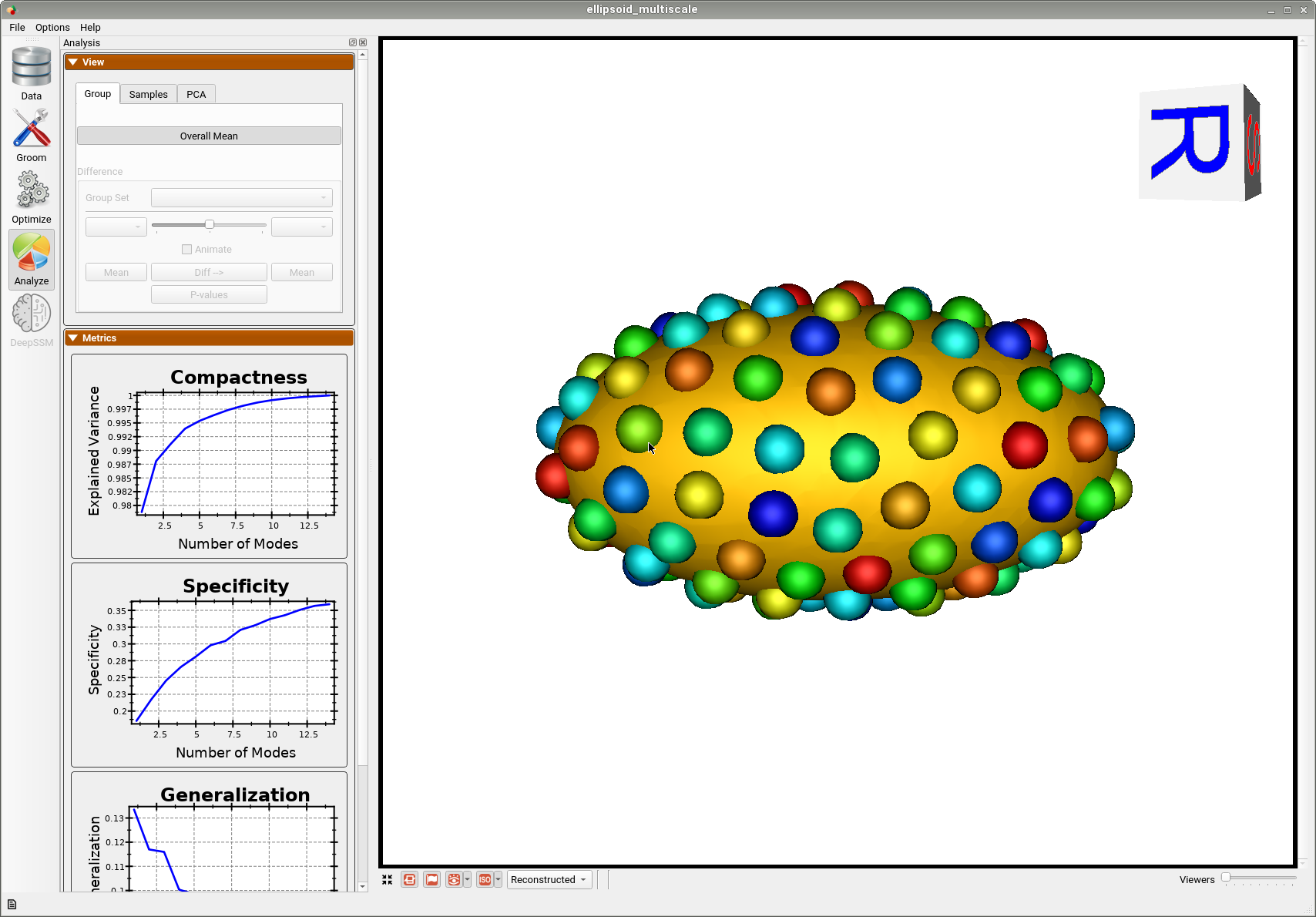Click the scroll-up arrow in Analysis panel
The image size is (1316, 917).
pyautogui.click(x=362, y=55)
